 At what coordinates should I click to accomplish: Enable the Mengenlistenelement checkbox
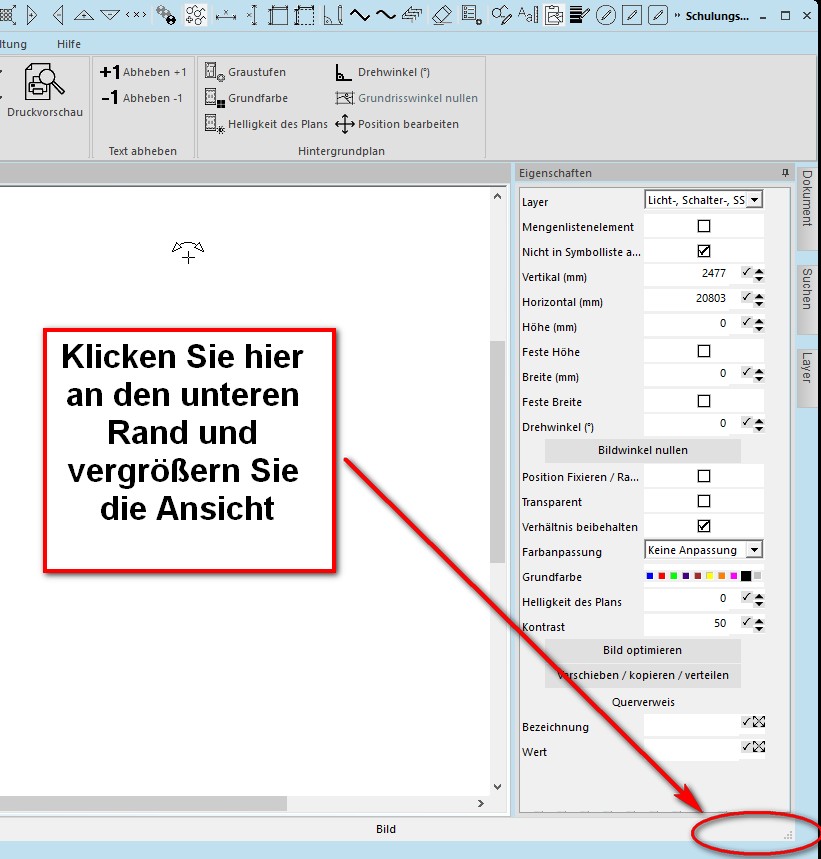pyautogui.click(x=703, y=227)
